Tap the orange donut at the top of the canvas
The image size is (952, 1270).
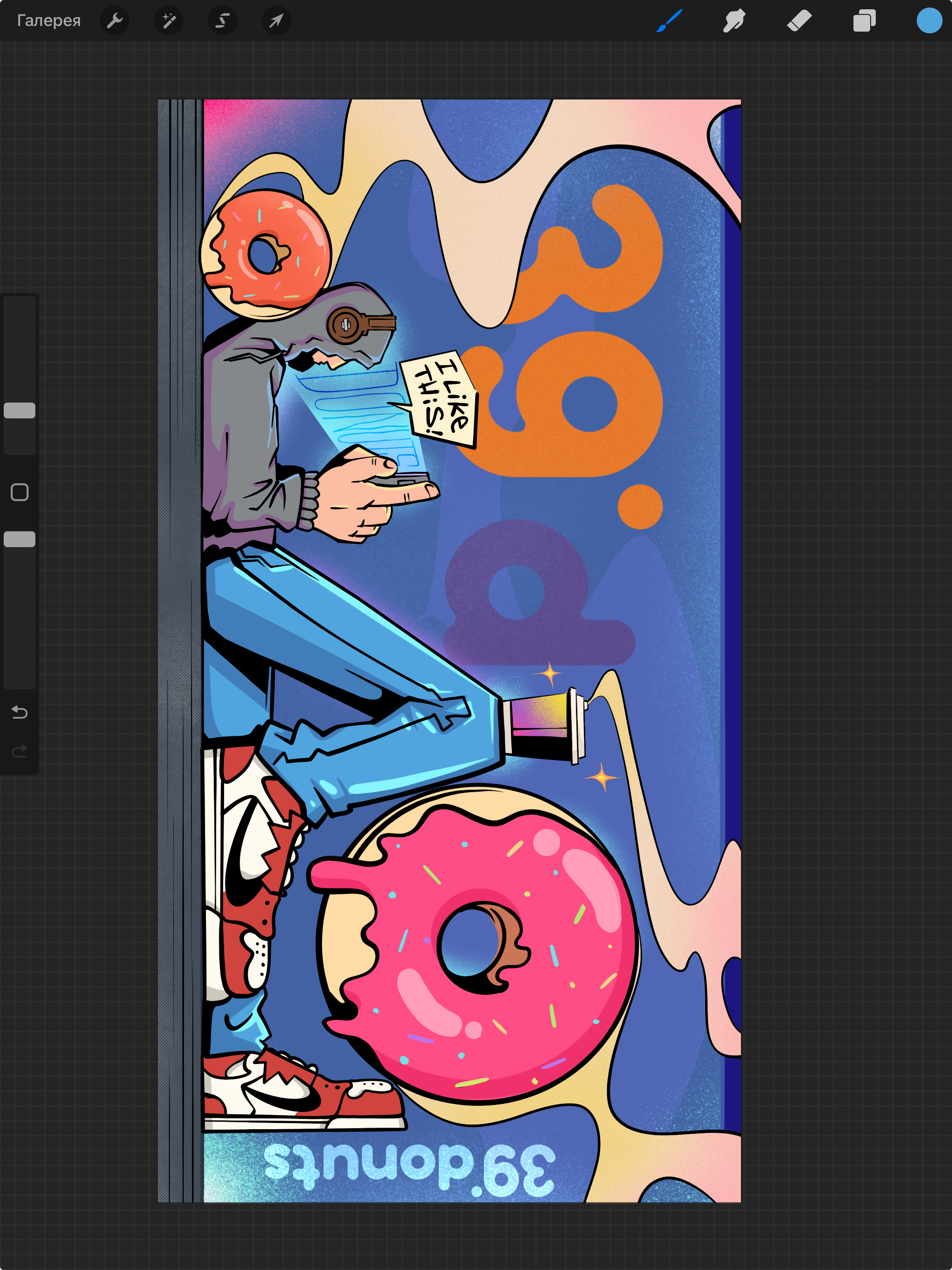tap(264, 252)
